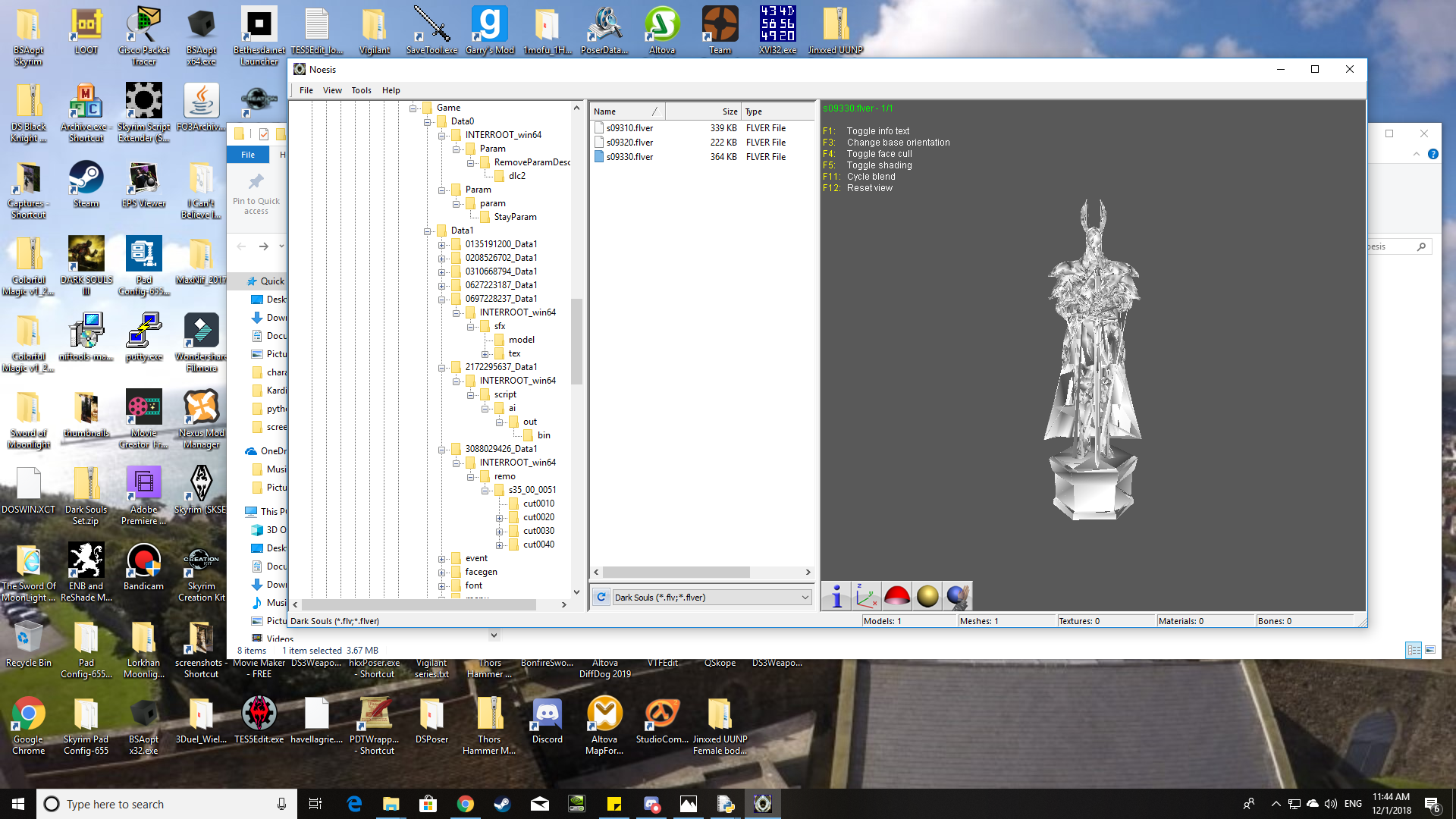Click the refresh icon beside file type filter
Screen dimensions: 1456x819
click(601, 597)
